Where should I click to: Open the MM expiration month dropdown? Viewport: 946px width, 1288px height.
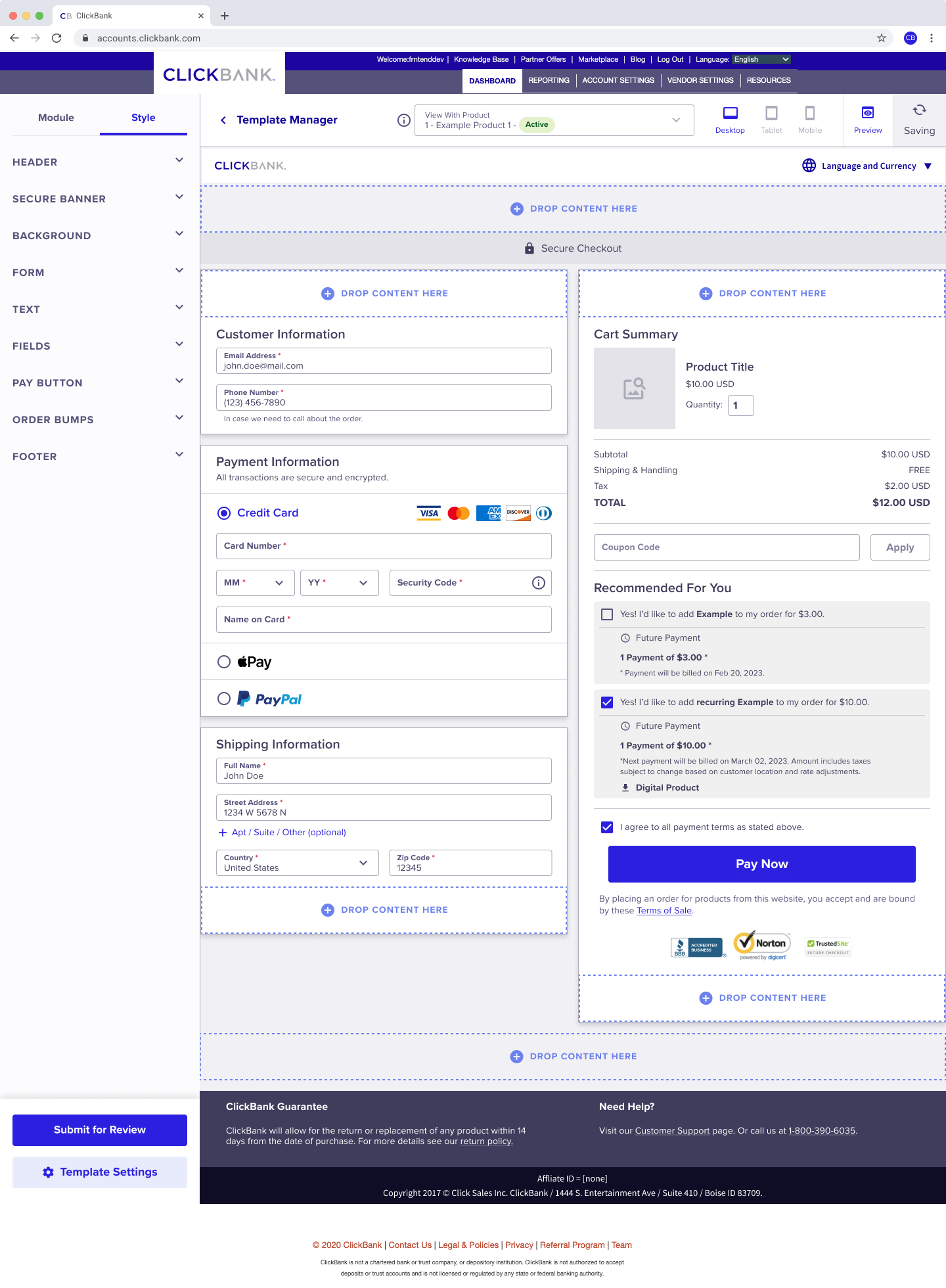[256, 583]
